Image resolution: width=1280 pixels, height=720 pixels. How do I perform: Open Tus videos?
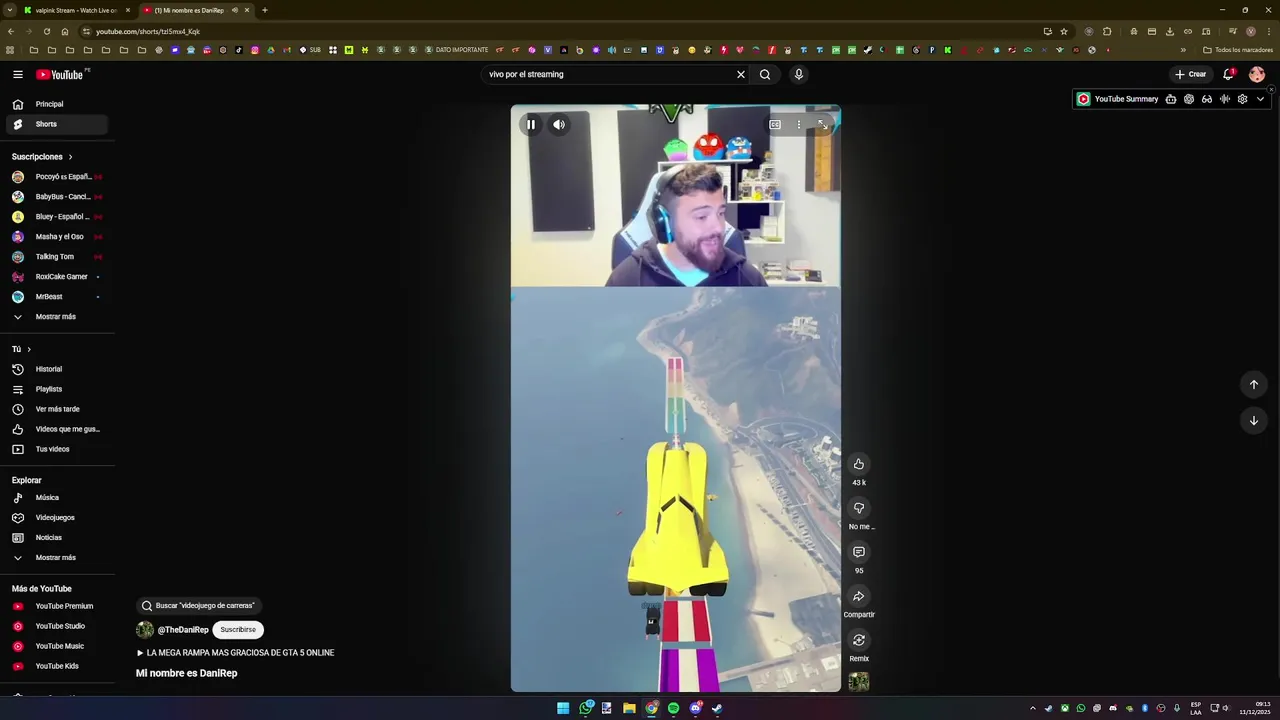[55, 449]
